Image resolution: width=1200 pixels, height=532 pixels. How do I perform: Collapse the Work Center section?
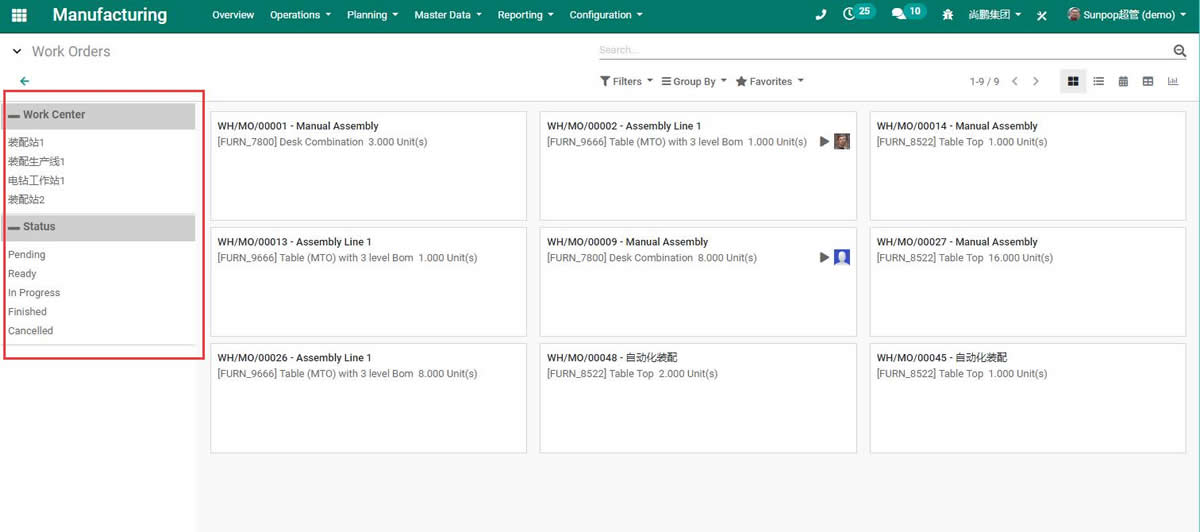(14, 115)
